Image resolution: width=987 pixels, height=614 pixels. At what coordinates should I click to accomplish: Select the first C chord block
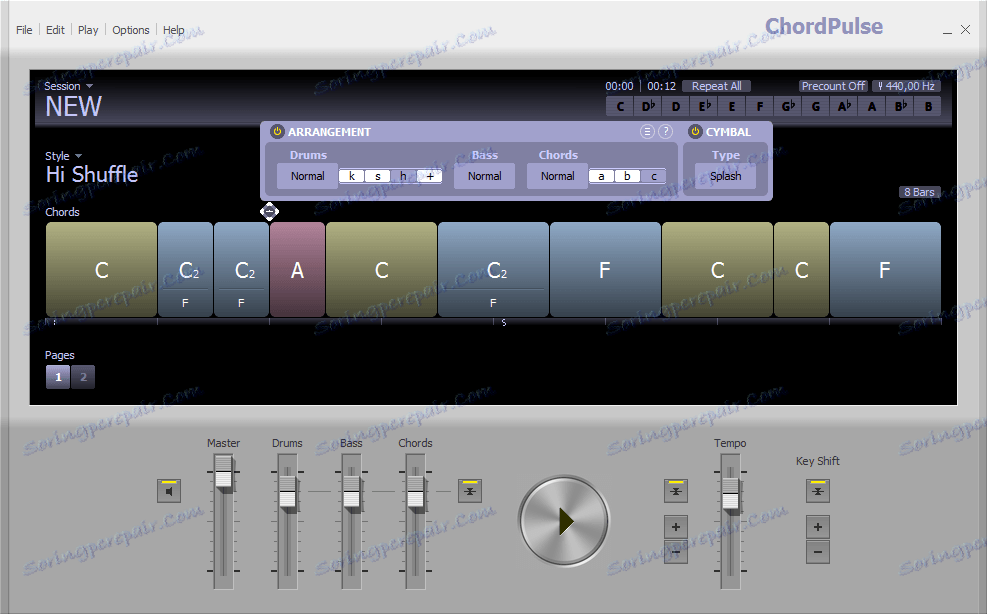pos(101,269)
